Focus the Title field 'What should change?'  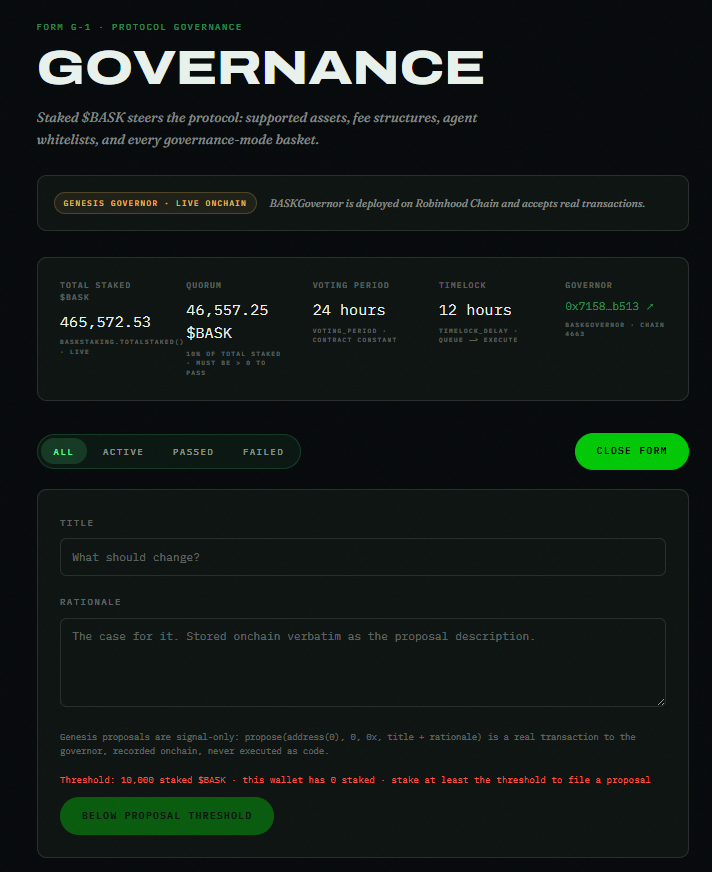pos(363,557)
